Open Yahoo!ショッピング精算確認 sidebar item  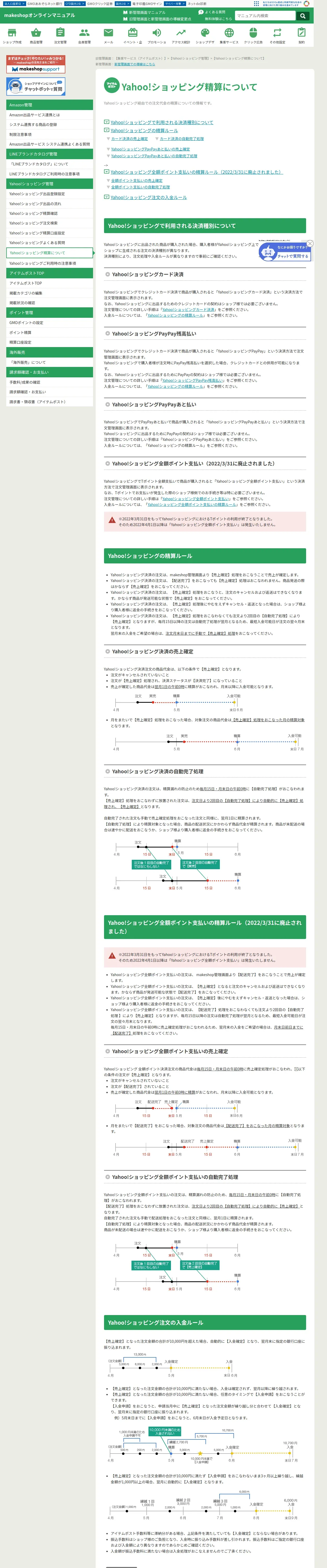tap(49, 214)
